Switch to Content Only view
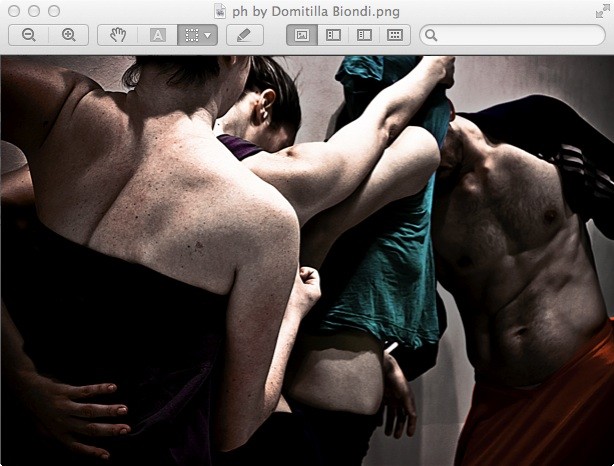 (302, 35)
